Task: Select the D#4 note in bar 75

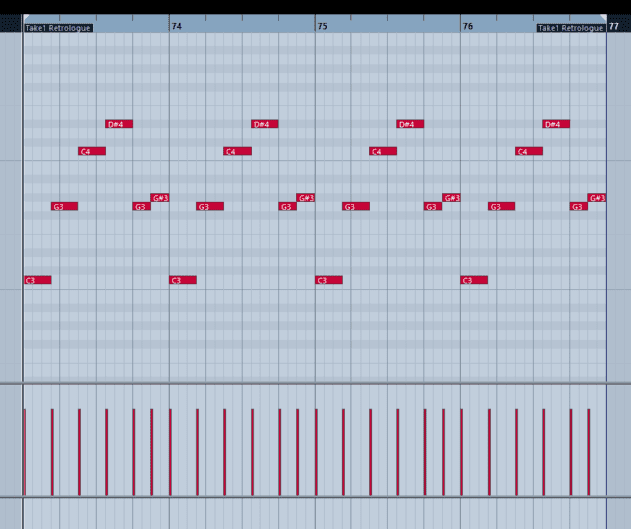Action: tap(410, 124)
